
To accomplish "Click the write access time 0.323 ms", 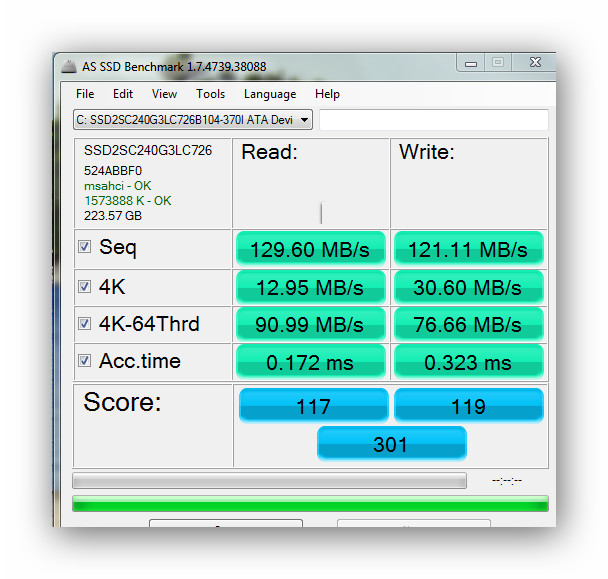I will click(469, 361).
